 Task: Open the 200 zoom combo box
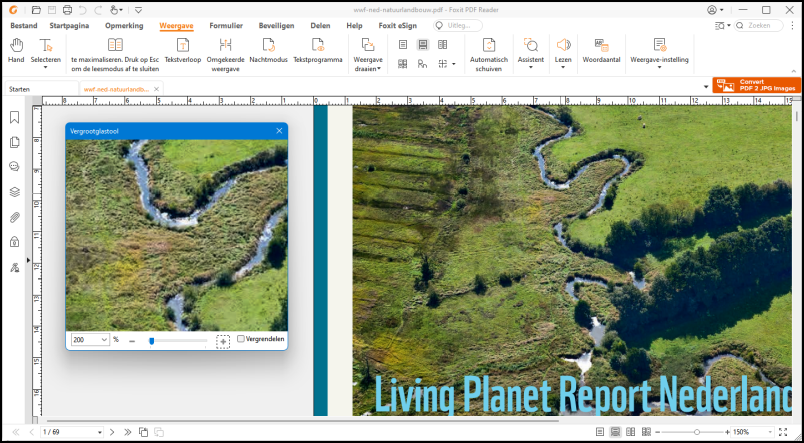point(90,339)
